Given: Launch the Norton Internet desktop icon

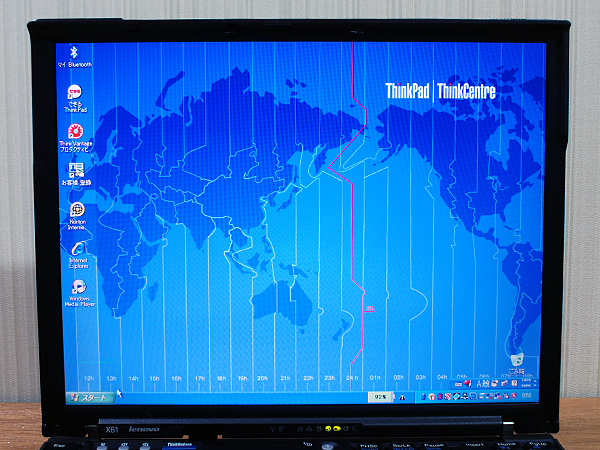Looking at the screenshot, I should [77, 216].
